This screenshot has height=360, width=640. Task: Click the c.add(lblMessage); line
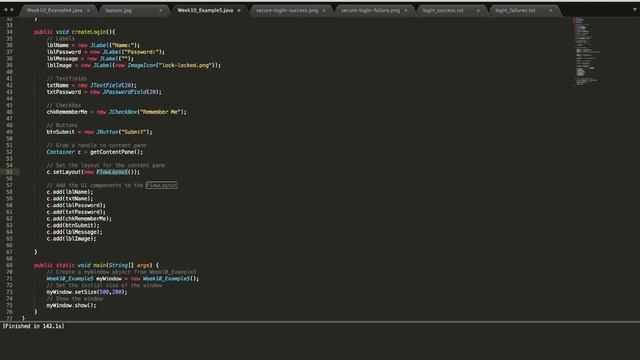point(74,232)
